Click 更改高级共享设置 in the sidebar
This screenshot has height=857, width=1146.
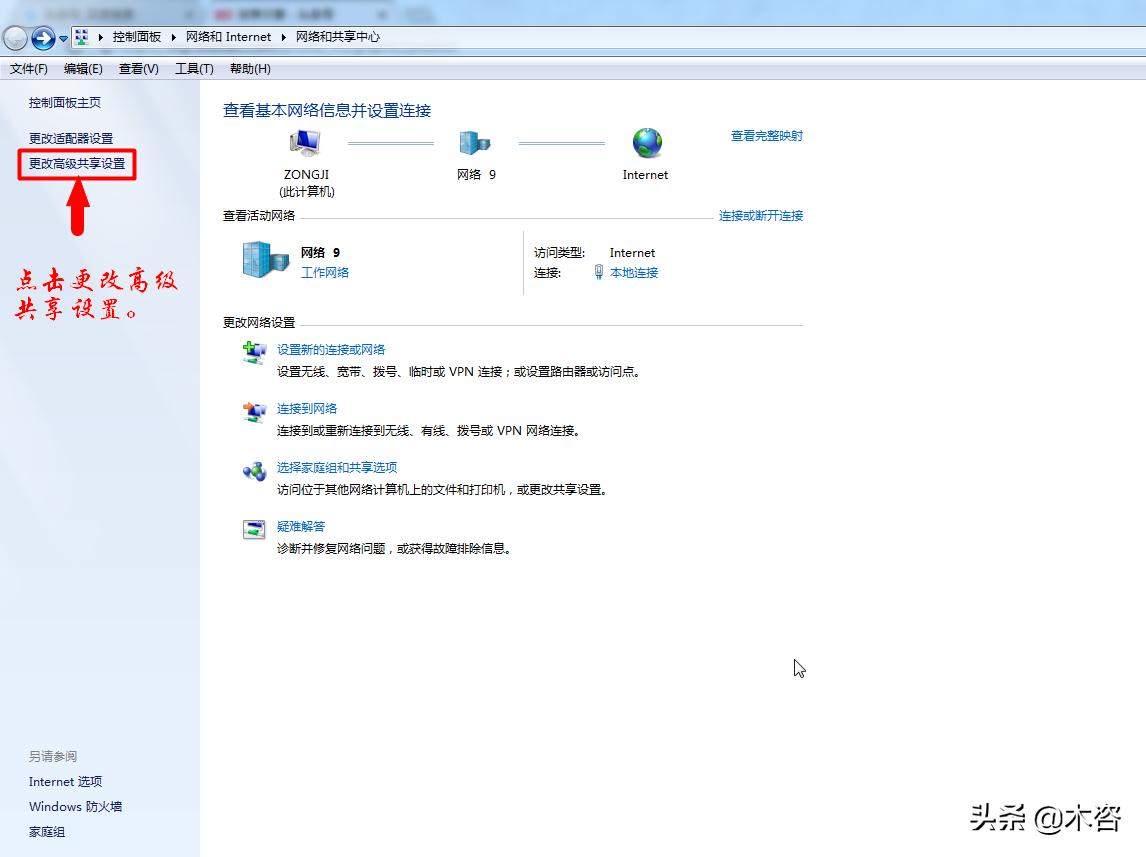coord(77,164)
